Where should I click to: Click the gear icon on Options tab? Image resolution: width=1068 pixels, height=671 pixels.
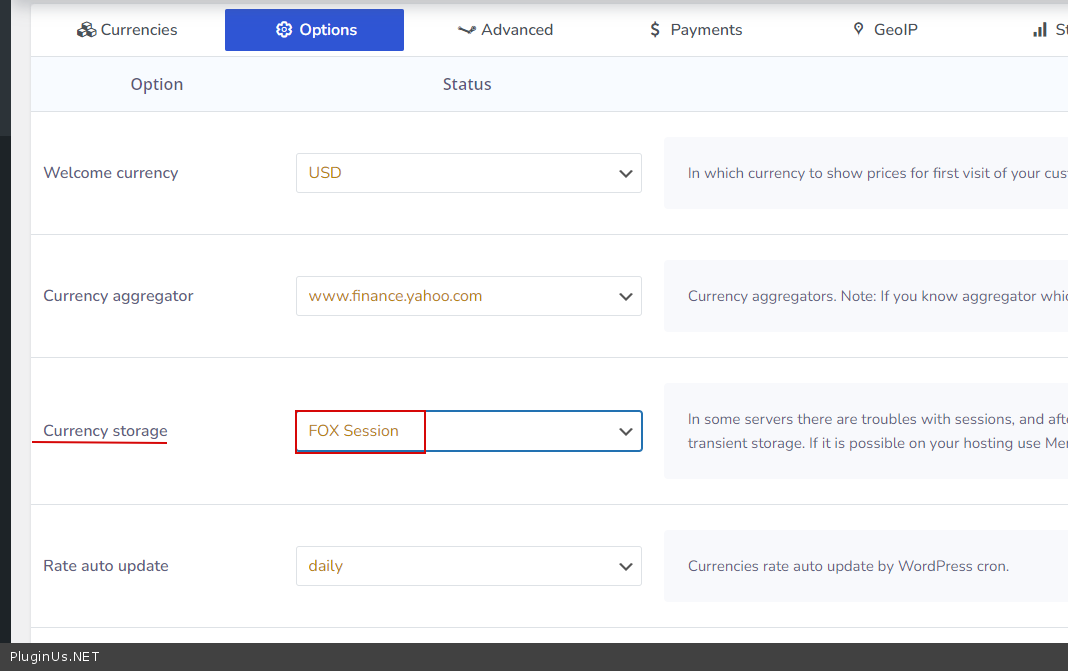pos(283,30)
